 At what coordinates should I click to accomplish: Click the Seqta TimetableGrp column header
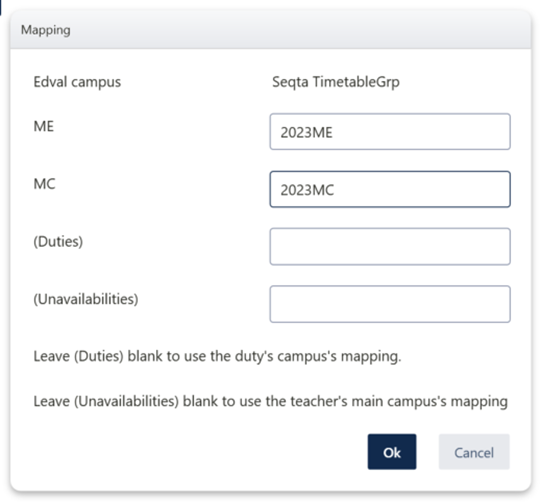coord(336,82)
